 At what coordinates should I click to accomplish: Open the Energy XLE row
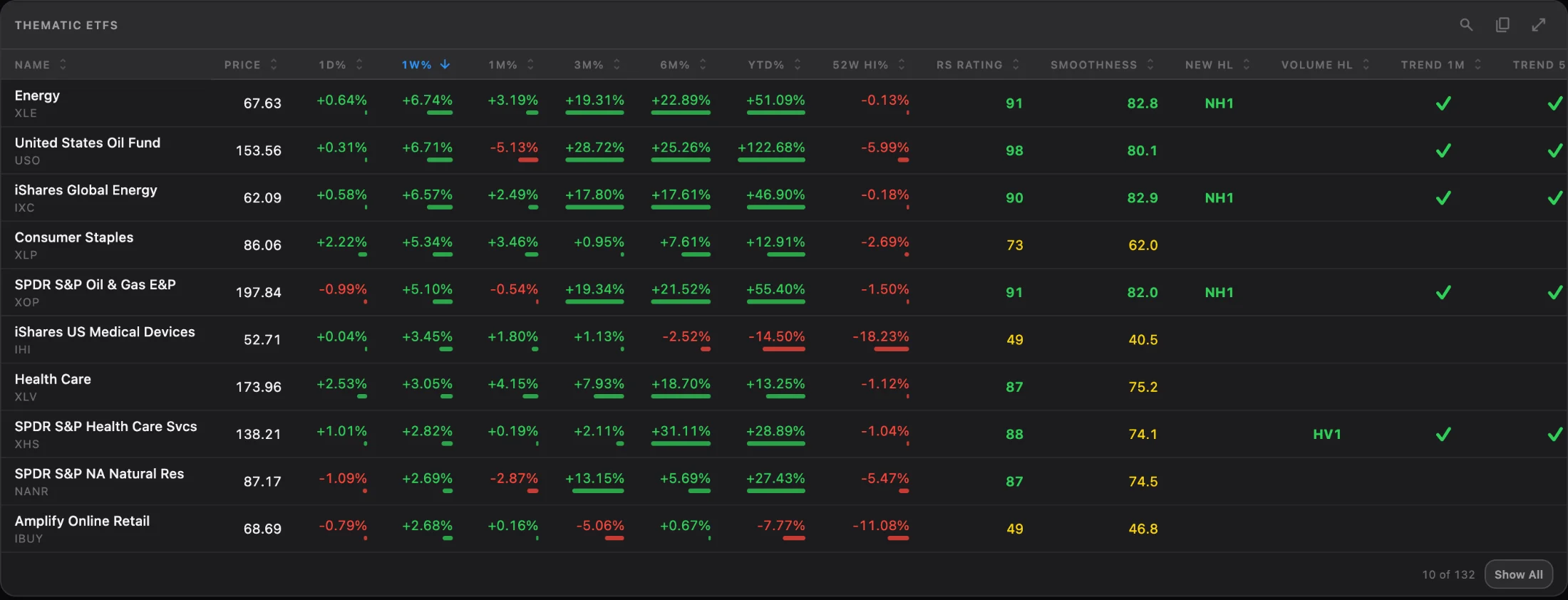pyautogui.click(x=784, y=103)
